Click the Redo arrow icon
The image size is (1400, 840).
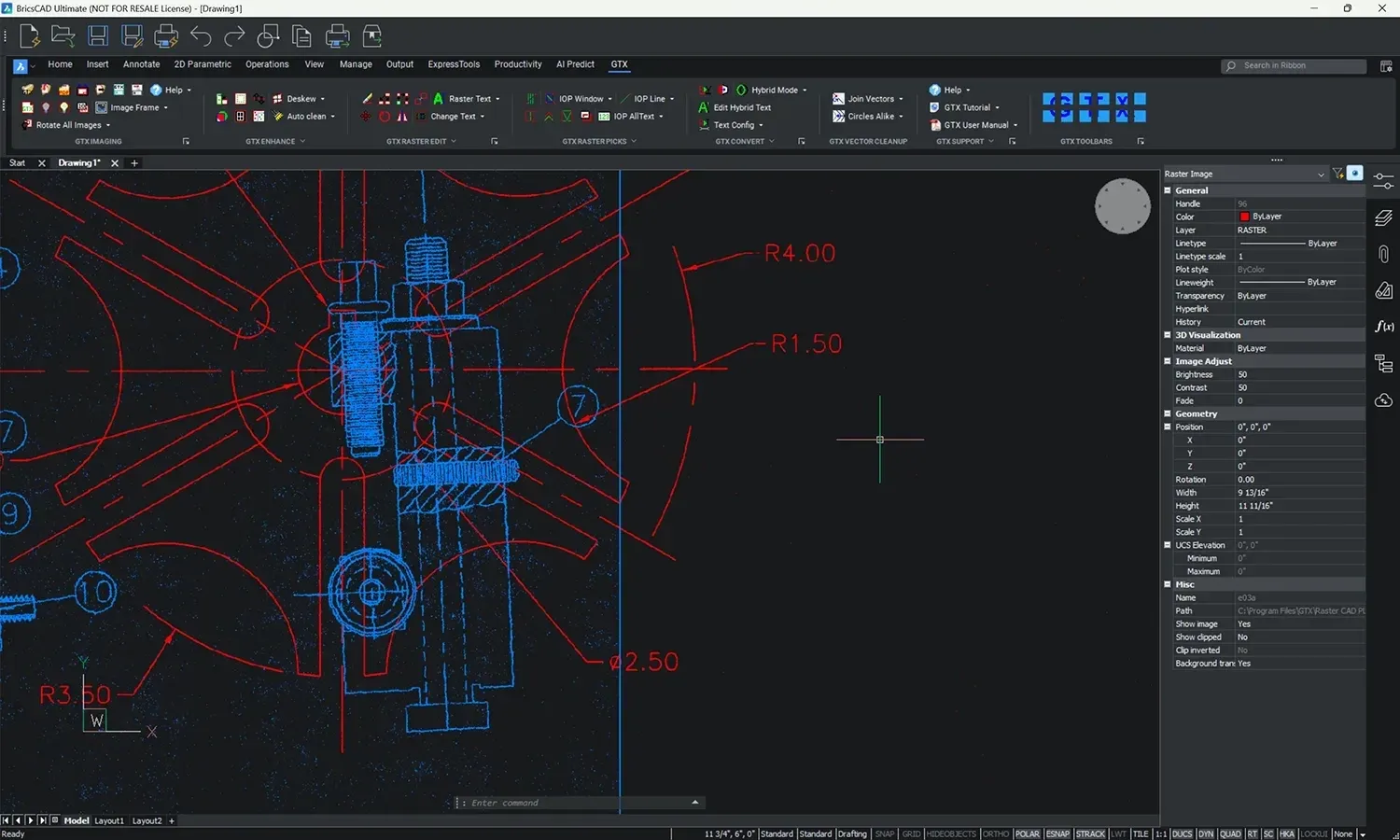click(234, 36)
